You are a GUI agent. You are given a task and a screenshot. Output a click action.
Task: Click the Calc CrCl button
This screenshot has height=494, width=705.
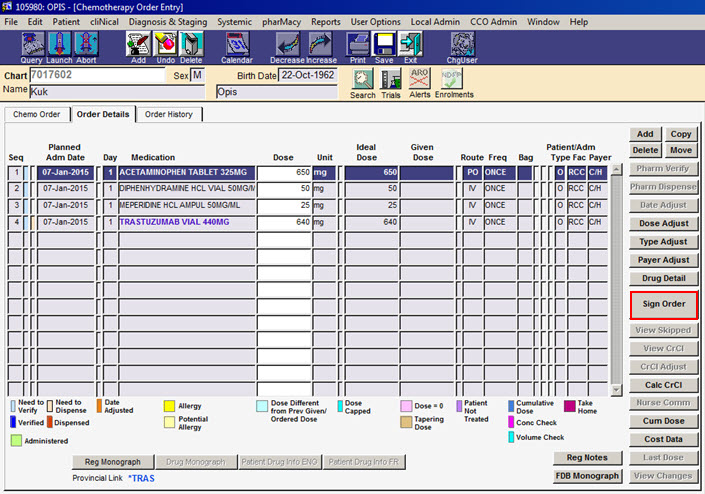click(x=664, y=385)
